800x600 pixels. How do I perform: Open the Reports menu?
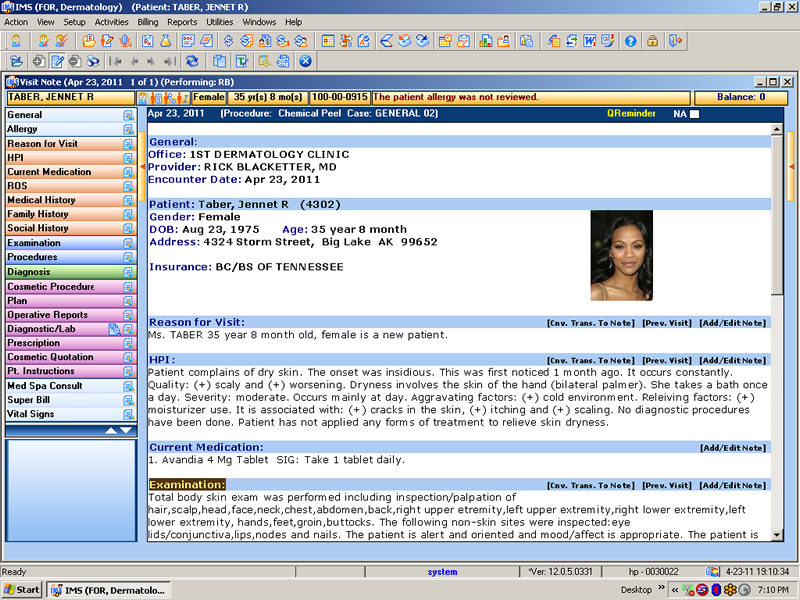click(x=182, y=21)
